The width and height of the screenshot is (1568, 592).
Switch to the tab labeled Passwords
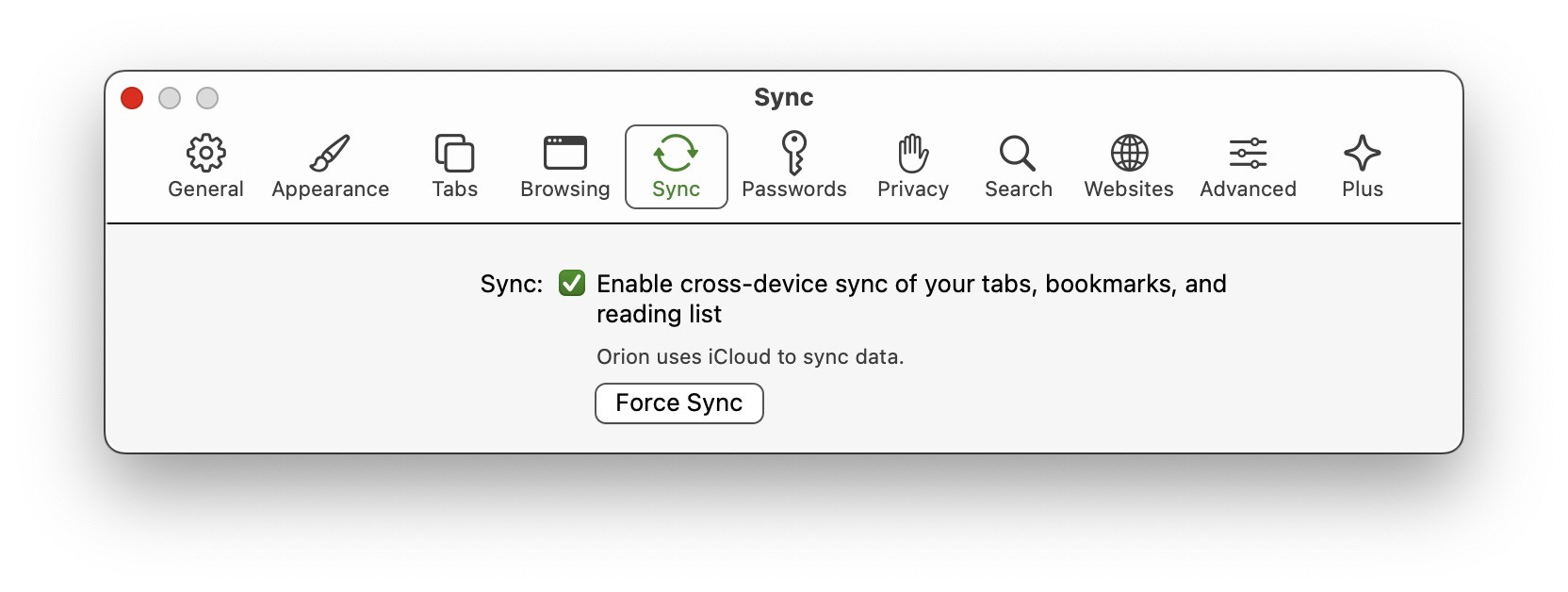click(x=793, y=189)
